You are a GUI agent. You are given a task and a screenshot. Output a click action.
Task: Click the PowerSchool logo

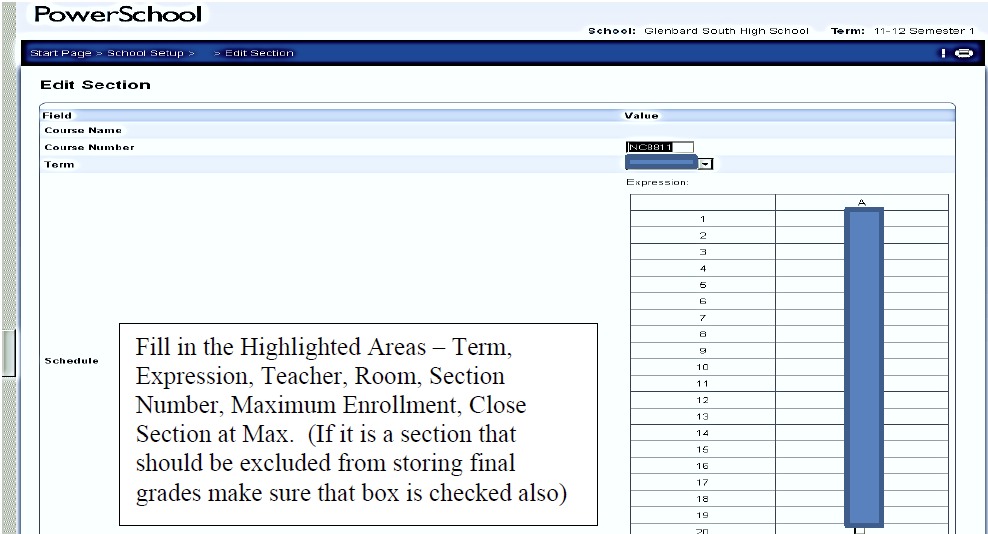(118, 15)
